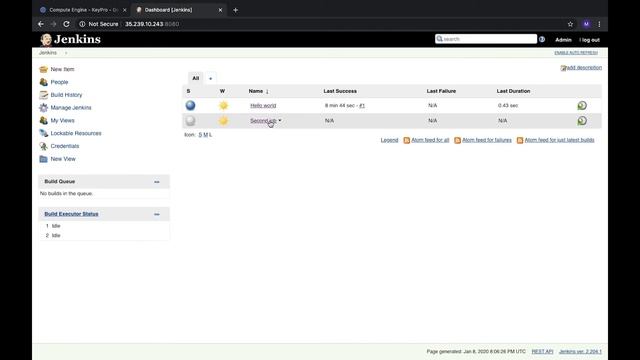Focus the Jenkins search box
Viewport: 640px width, 360px height.
pyautogui.click(x=486, y=39)
